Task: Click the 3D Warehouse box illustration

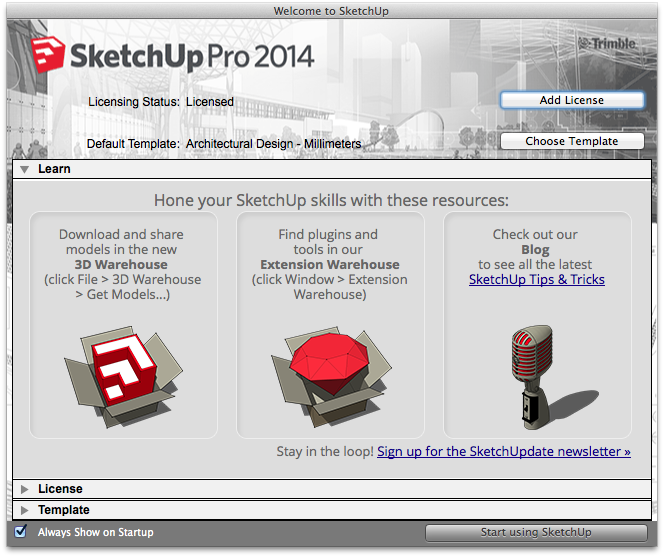Action: point(123,377)
